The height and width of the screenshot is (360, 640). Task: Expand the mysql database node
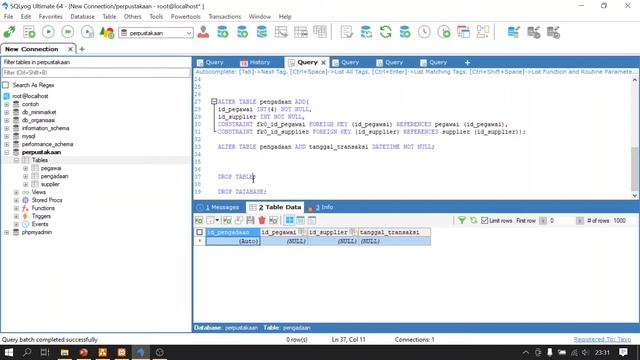7,136
